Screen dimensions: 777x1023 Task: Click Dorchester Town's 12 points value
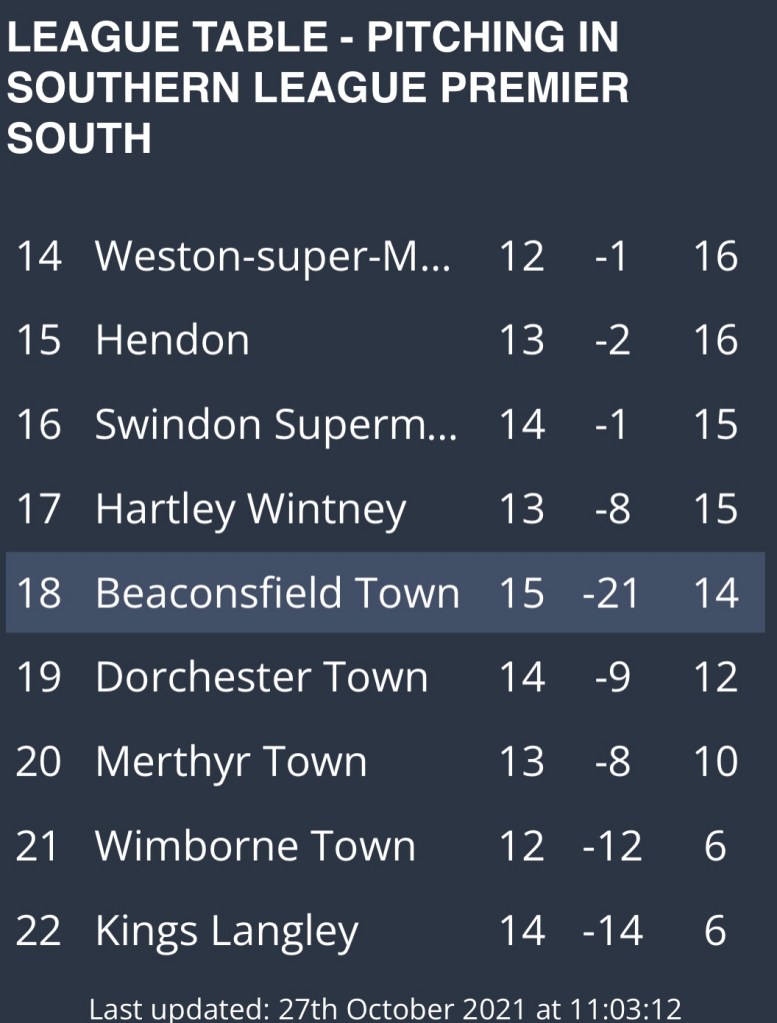(715, 678)
